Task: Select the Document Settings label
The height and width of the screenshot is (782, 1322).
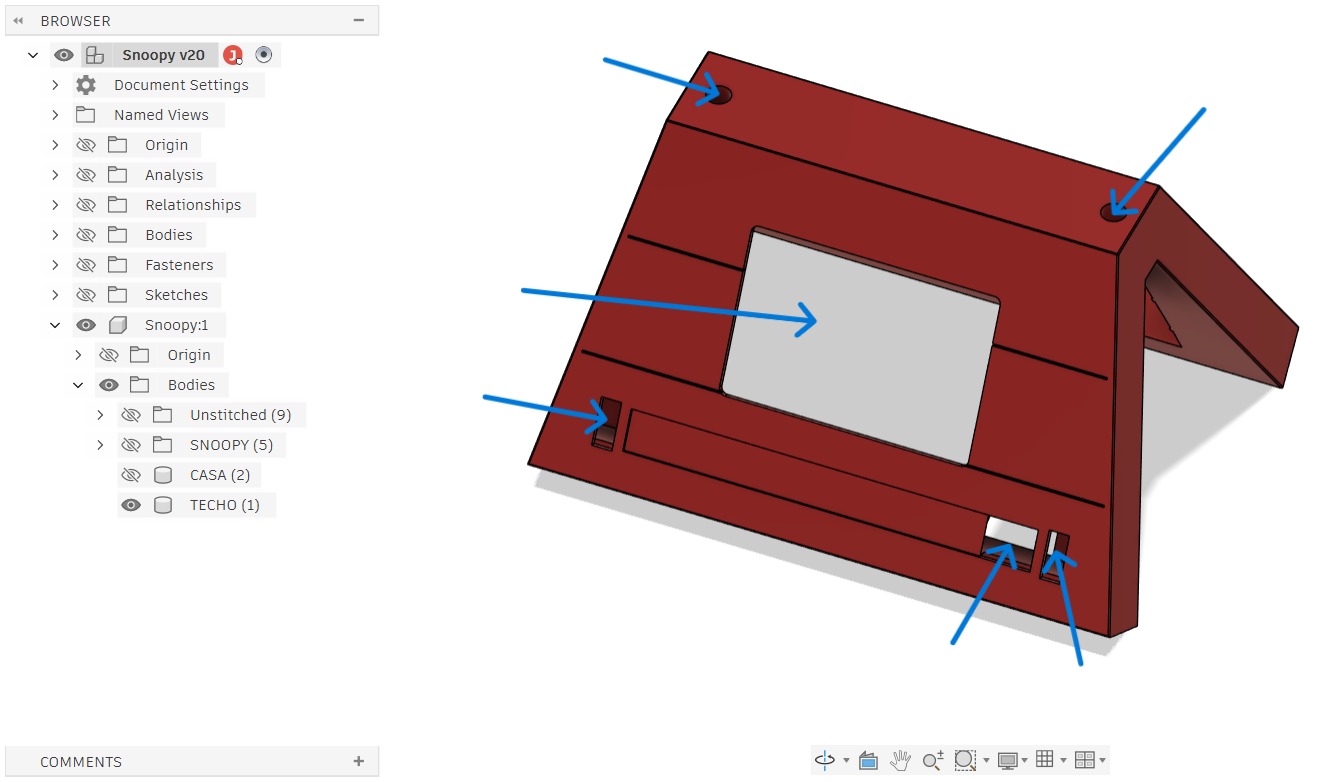Action: [x=181, y=85]
